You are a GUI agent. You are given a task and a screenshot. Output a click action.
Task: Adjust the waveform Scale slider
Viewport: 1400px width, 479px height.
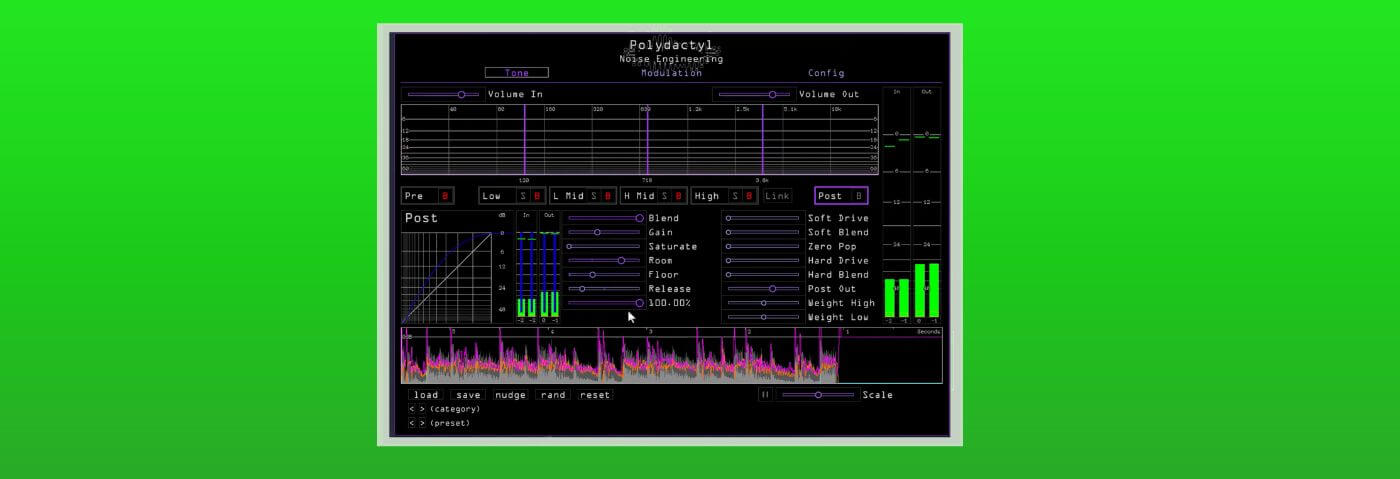click(818, 395)
